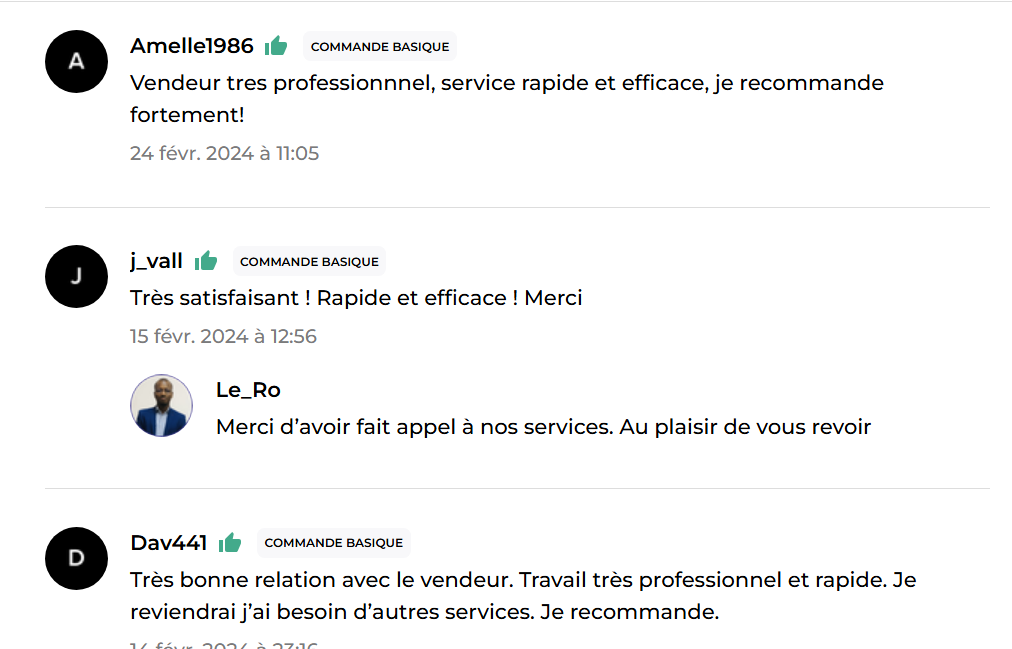The width and height of the screenshot is (1012, 649).
Task: Click the review text Très satisfaisant ! Rapide et efficace
Action: click(356, 297)
